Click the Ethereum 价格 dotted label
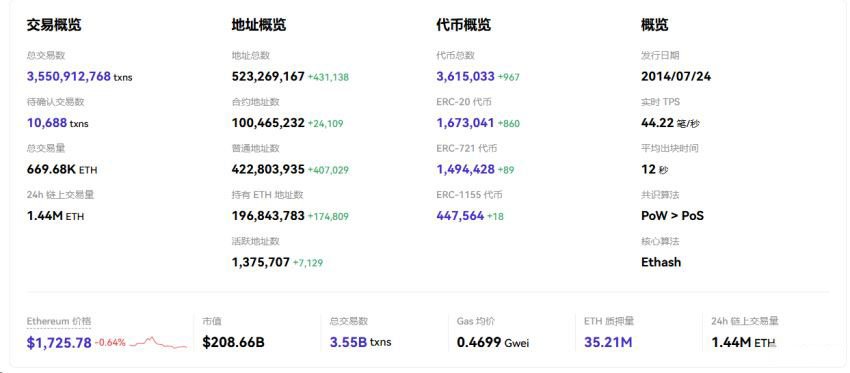The height and width of the screenshot is (373, 850). pos(59,321)
